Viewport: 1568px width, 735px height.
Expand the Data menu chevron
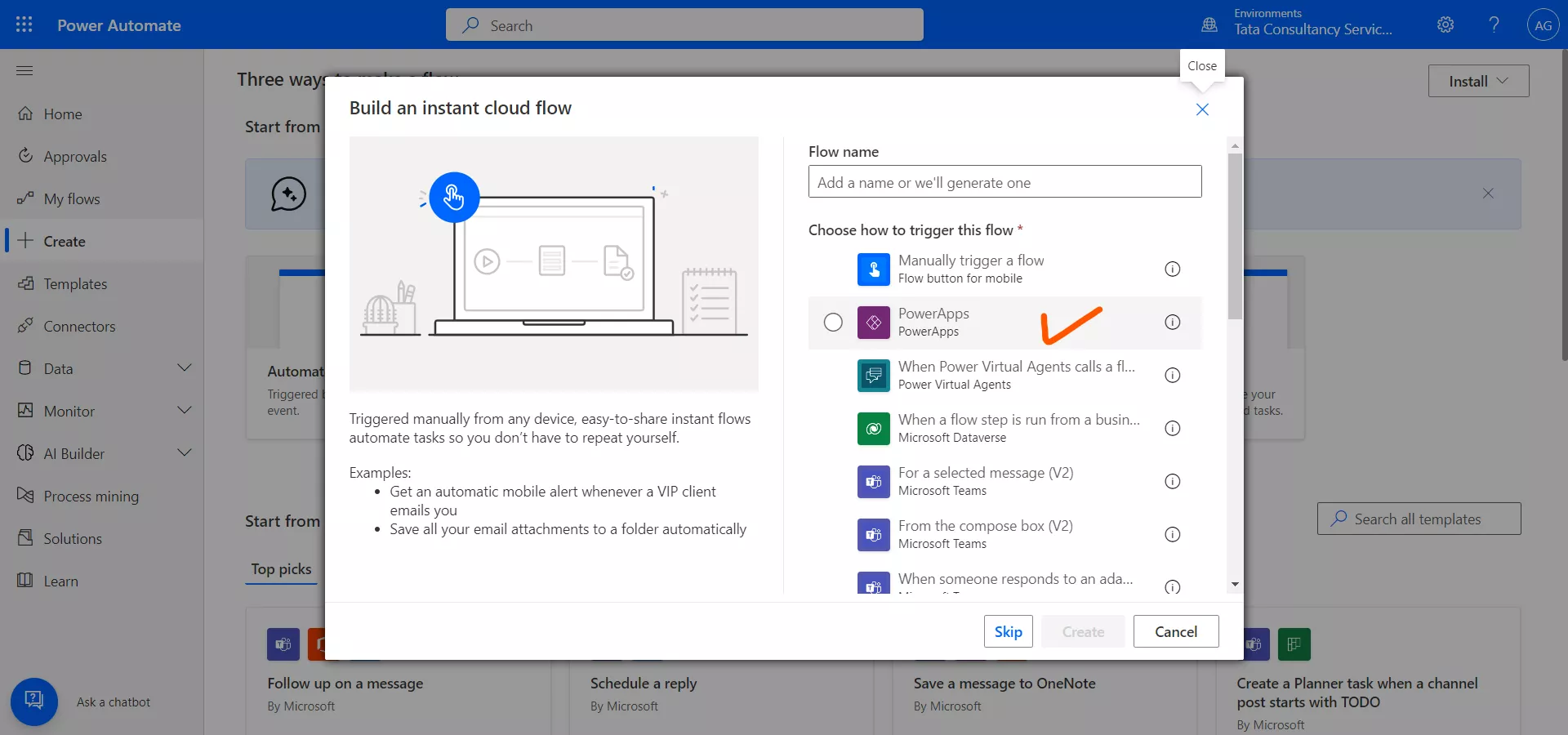tap(185, 367)
